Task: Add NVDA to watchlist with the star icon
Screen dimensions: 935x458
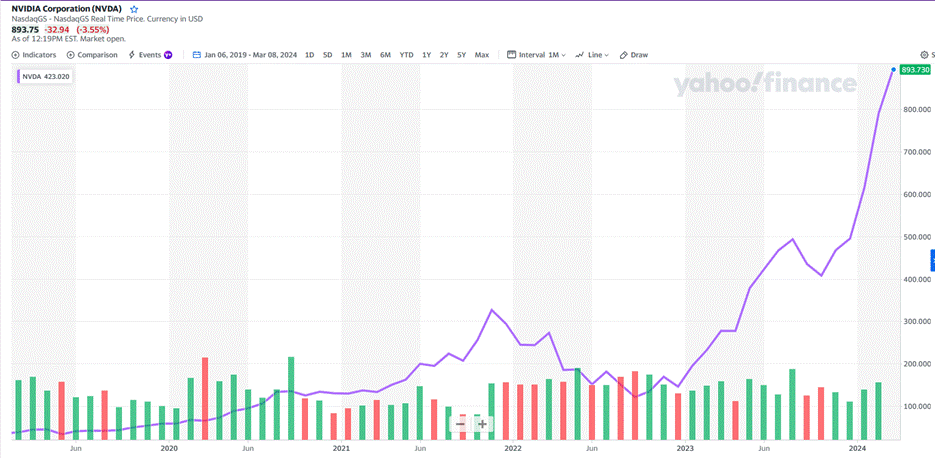Action: (134, 10)
